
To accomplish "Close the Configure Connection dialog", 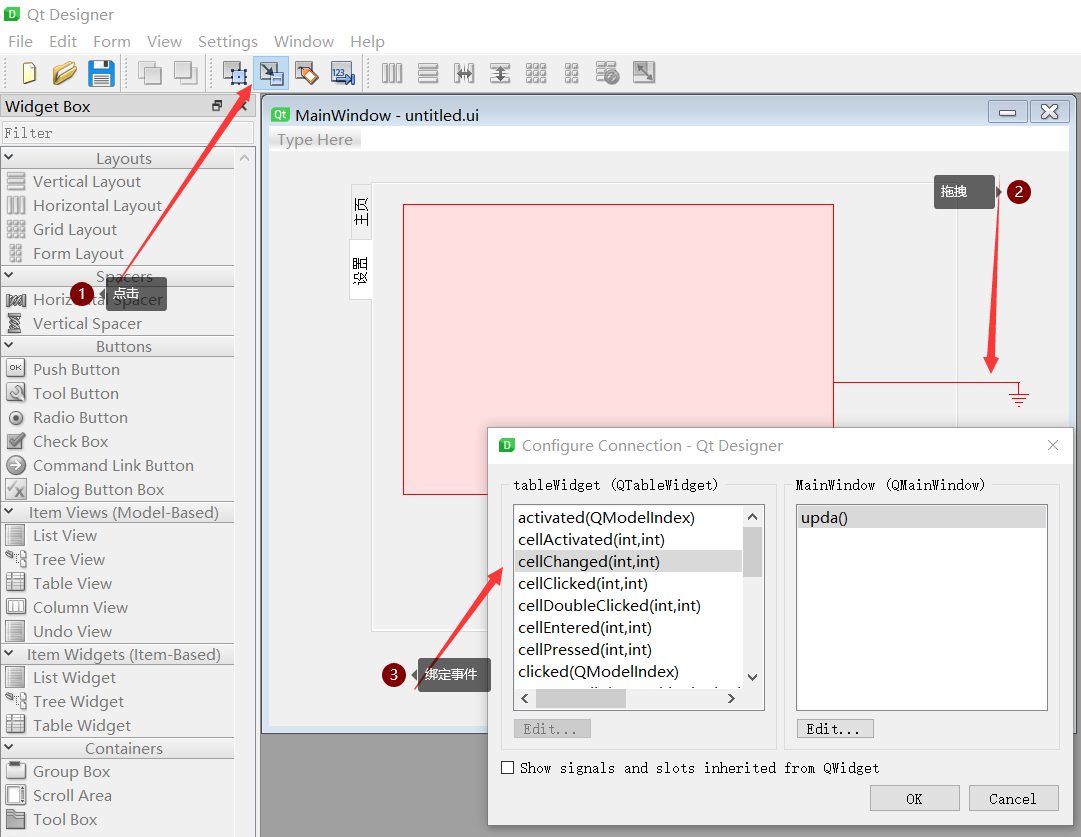I will tap(1053, 445).
